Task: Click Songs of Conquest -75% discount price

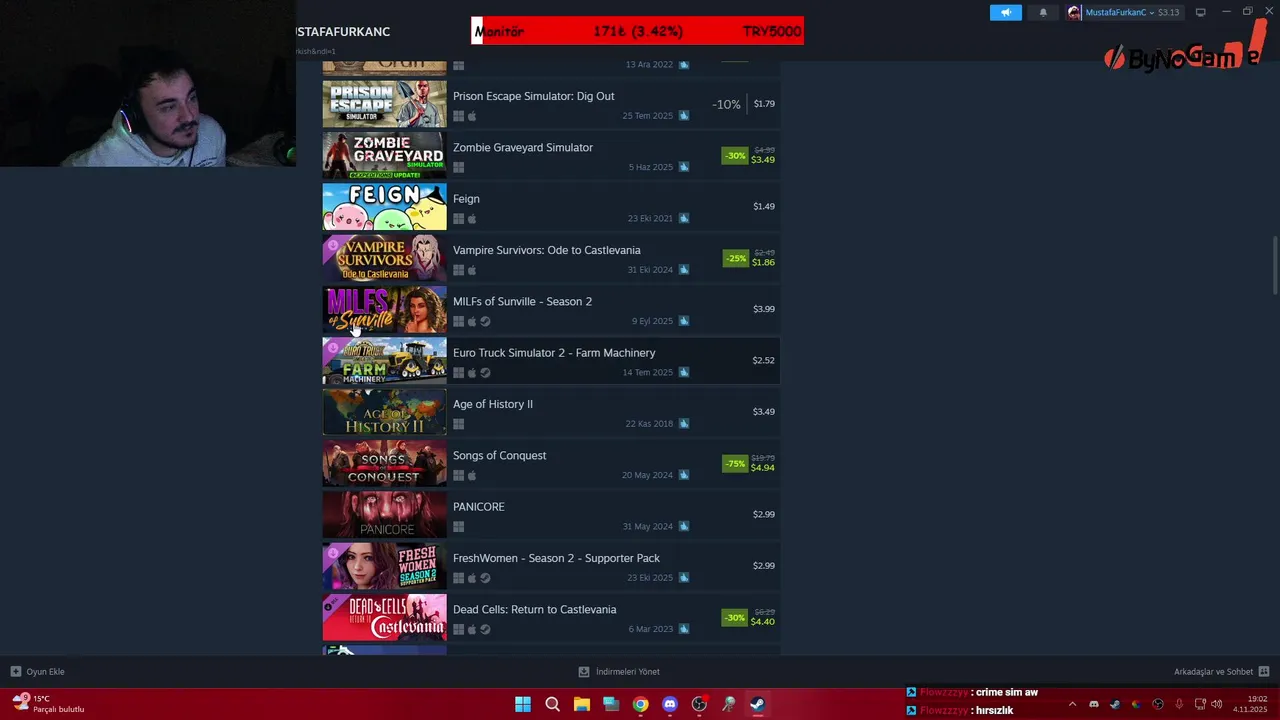Action: tap(748, 463)
